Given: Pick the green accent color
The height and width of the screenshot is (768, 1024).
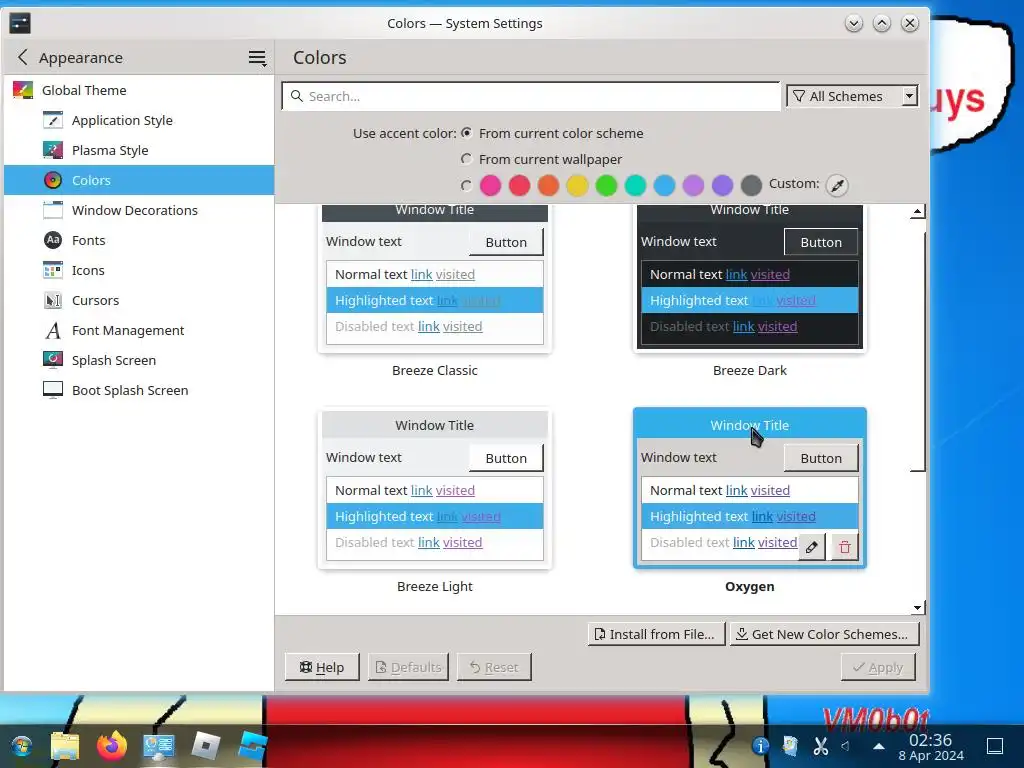Looking at the screenshot, I should 606,185.
